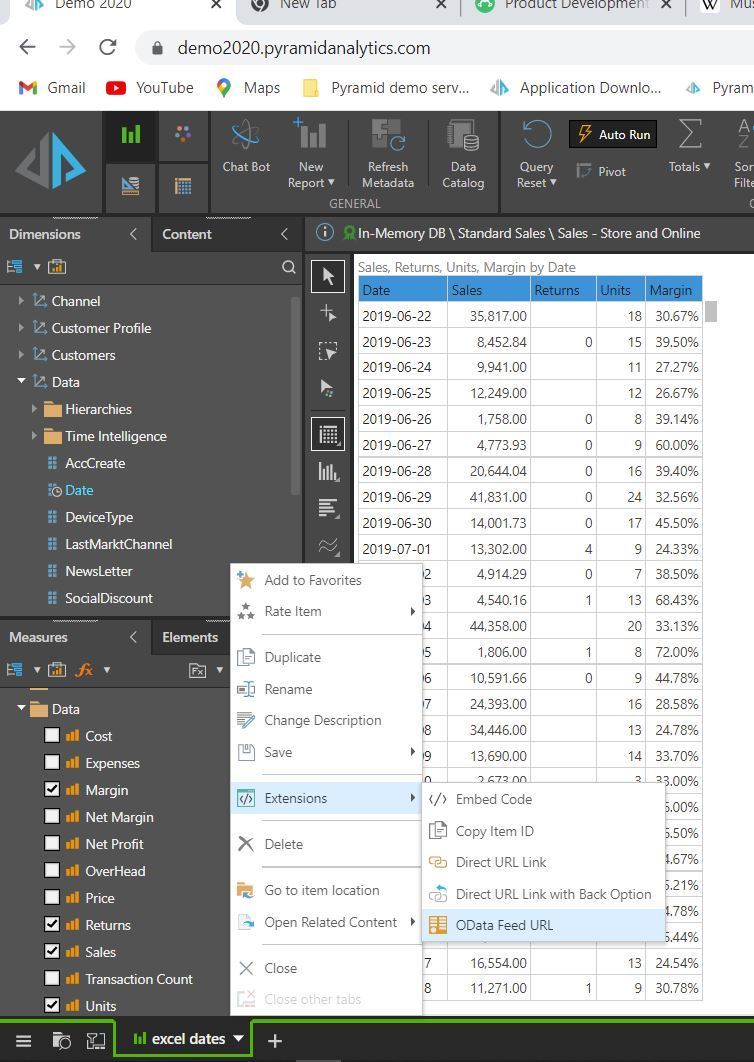
Task: Collapse the Dimensions panel chevron
Action: point(133,234)
